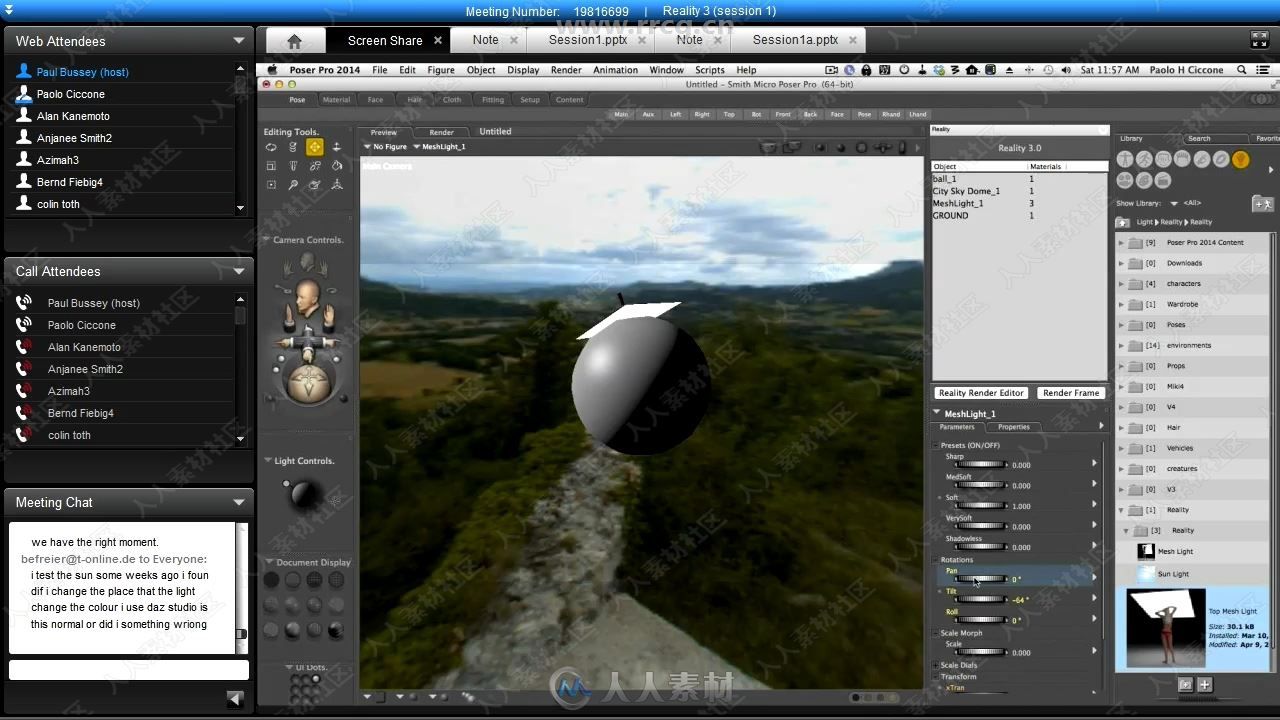Expand the Poser Pro 2014 Content folder
1280x720 pixels.
1122,242
